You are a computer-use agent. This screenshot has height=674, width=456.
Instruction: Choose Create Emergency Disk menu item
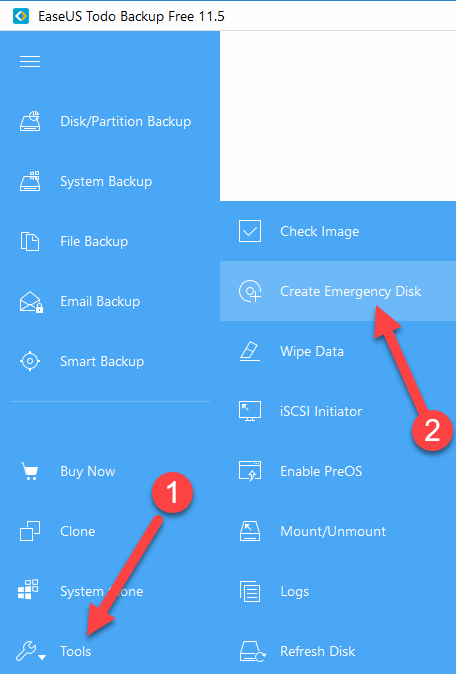tap(338, 291)
